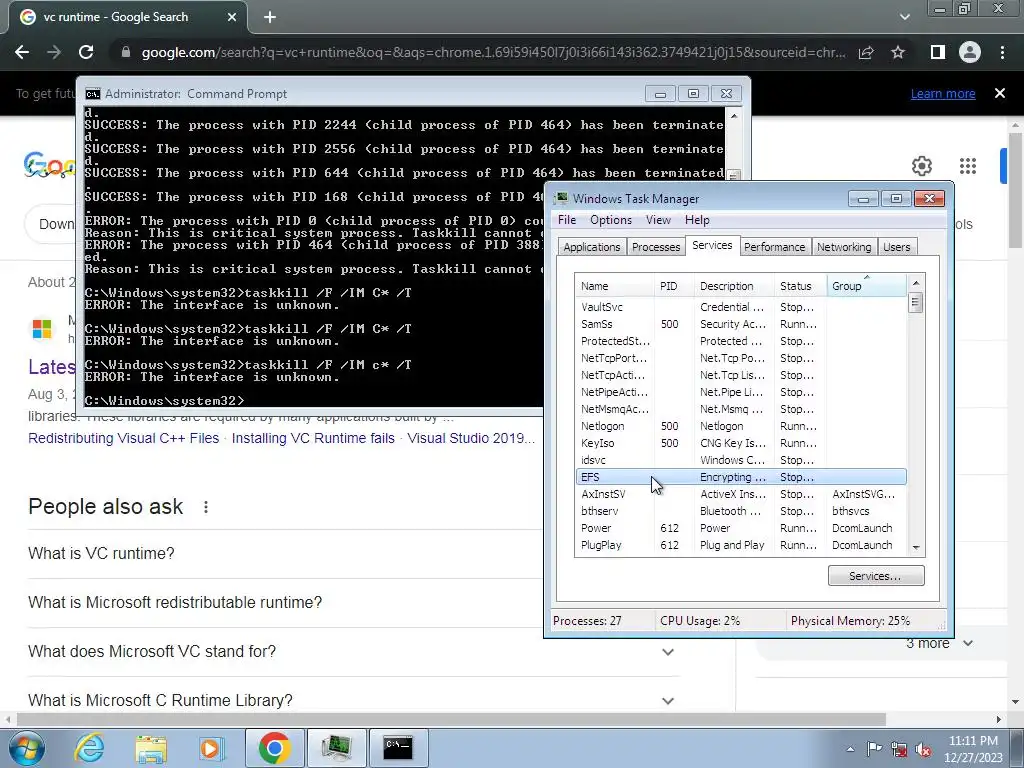Select the KeyIso service row

741,443
